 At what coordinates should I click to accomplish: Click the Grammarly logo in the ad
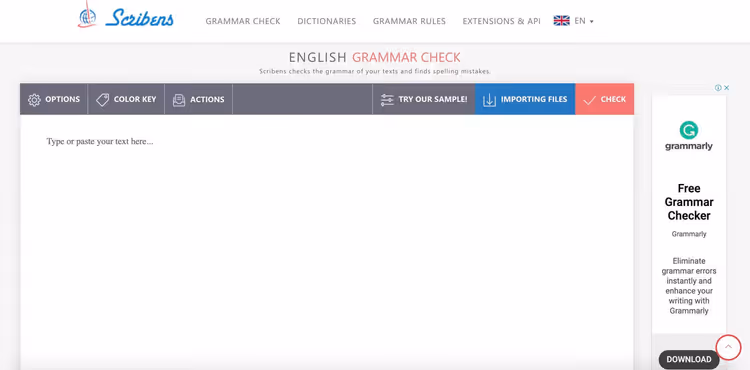689,136
